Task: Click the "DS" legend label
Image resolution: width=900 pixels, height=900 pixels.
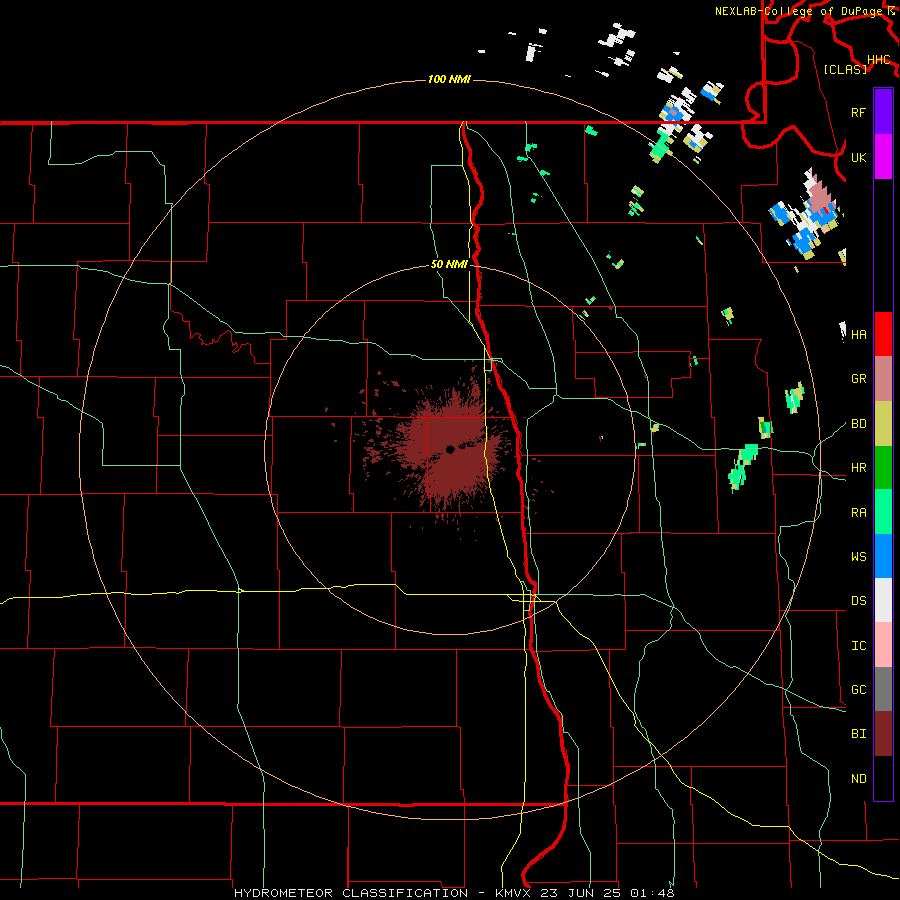Action: point(858,601)
